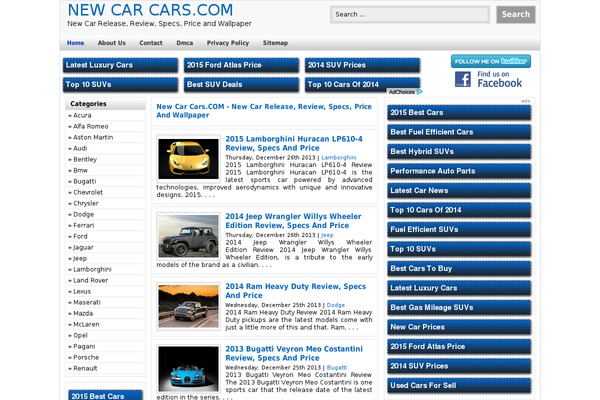Click the Best SUV Deals button

(x=241, y=85)
